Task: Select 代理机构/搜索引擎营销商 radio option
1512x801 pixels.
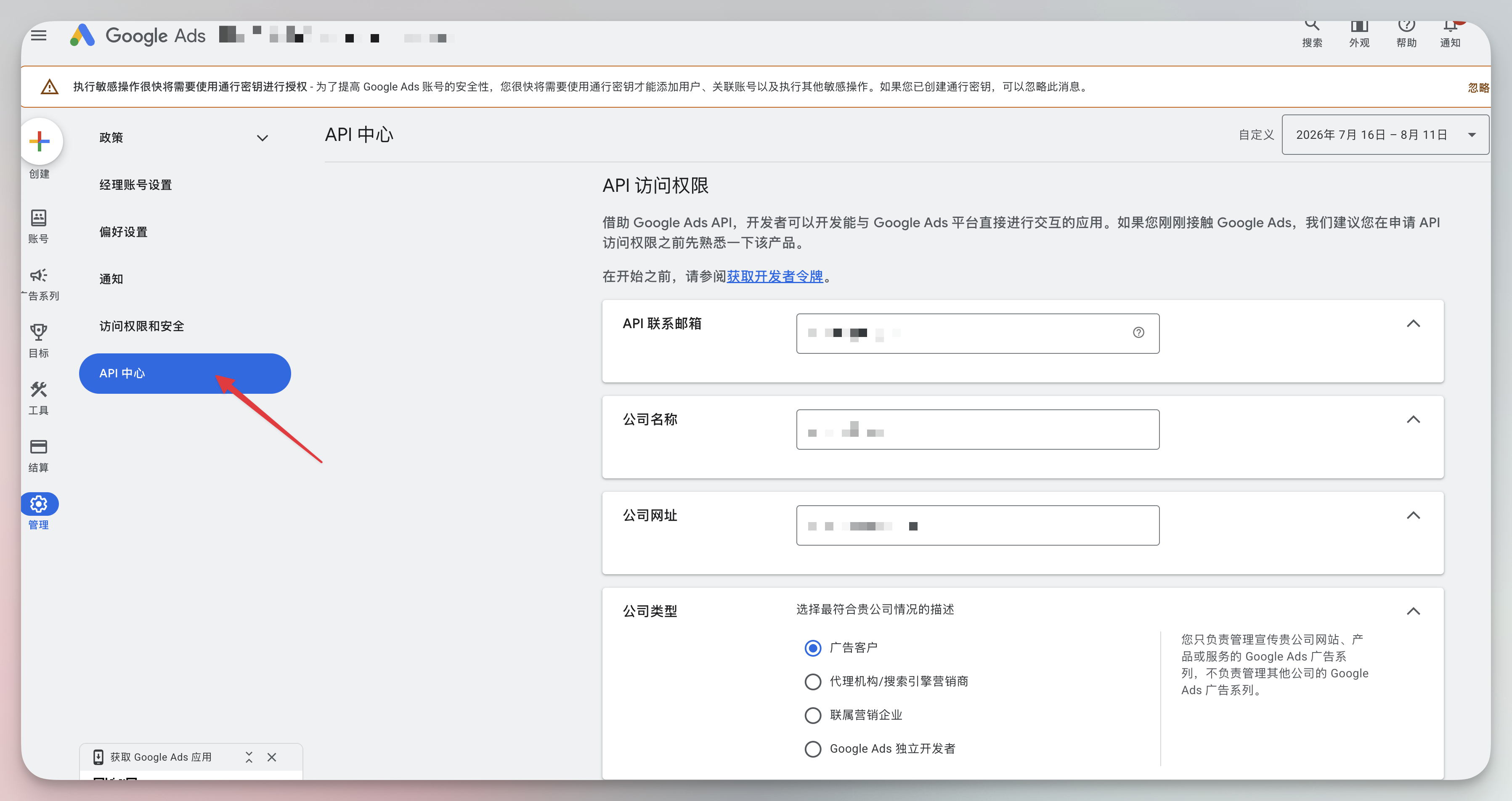Action: (813, 681)
